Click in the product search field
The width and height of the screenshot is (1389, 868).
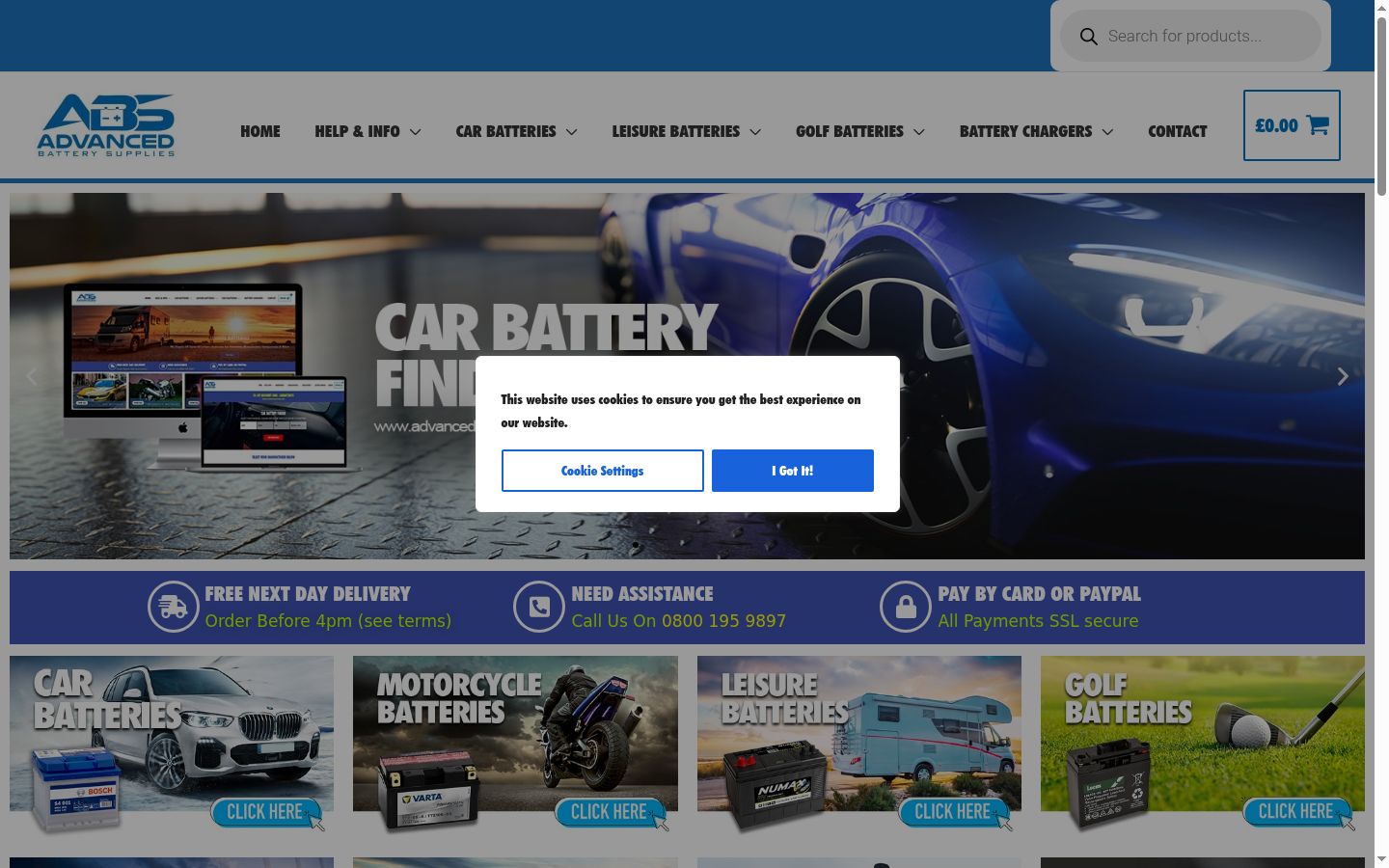coord(1210,37)
